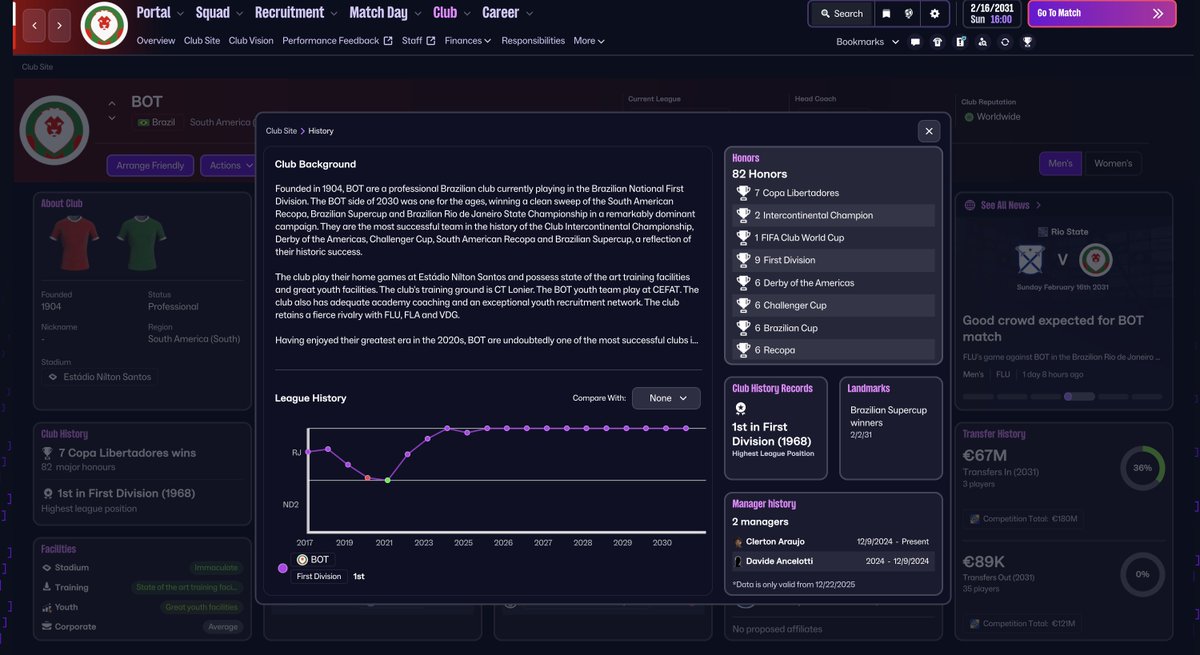1200x655 pixels.
Task: Go back with the left arrow button
Action: coord(35,25)
